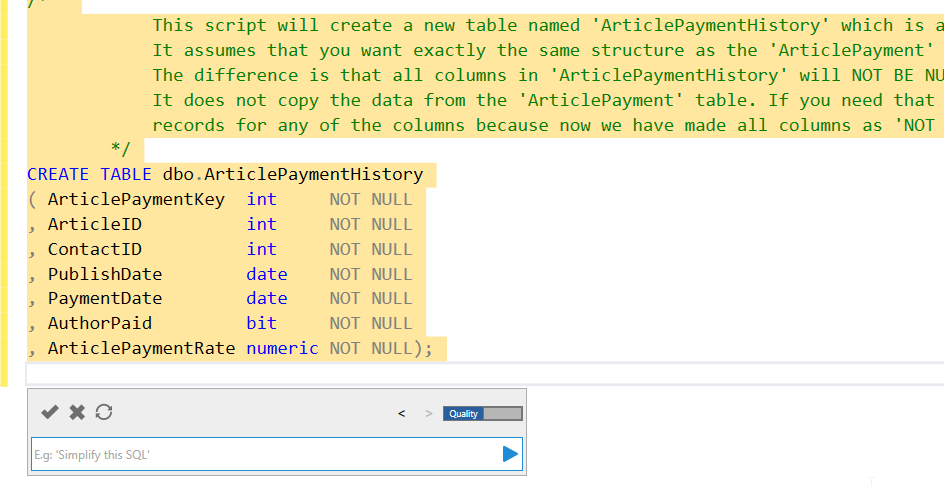Click the date type beside PublishDate
The height and width of the screenshot is (486, 944).
[266, 274]
